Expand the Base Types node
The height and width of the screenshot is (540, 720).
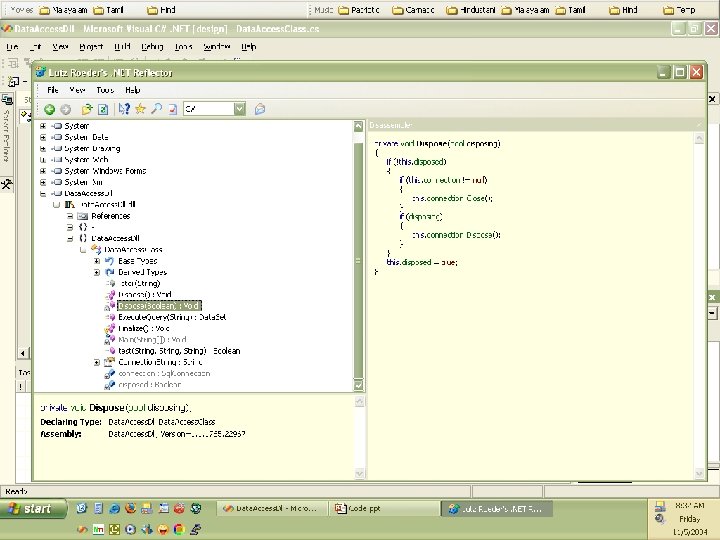click(97, 261)
